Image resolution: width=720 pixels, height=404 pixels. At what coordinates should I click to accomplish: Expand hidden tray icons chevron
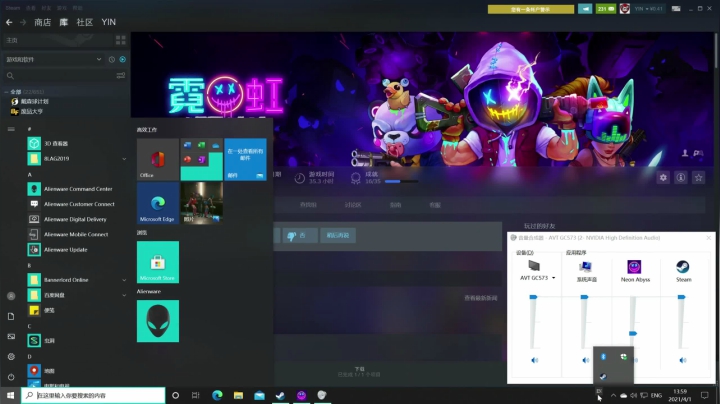(x=613, y=395)
